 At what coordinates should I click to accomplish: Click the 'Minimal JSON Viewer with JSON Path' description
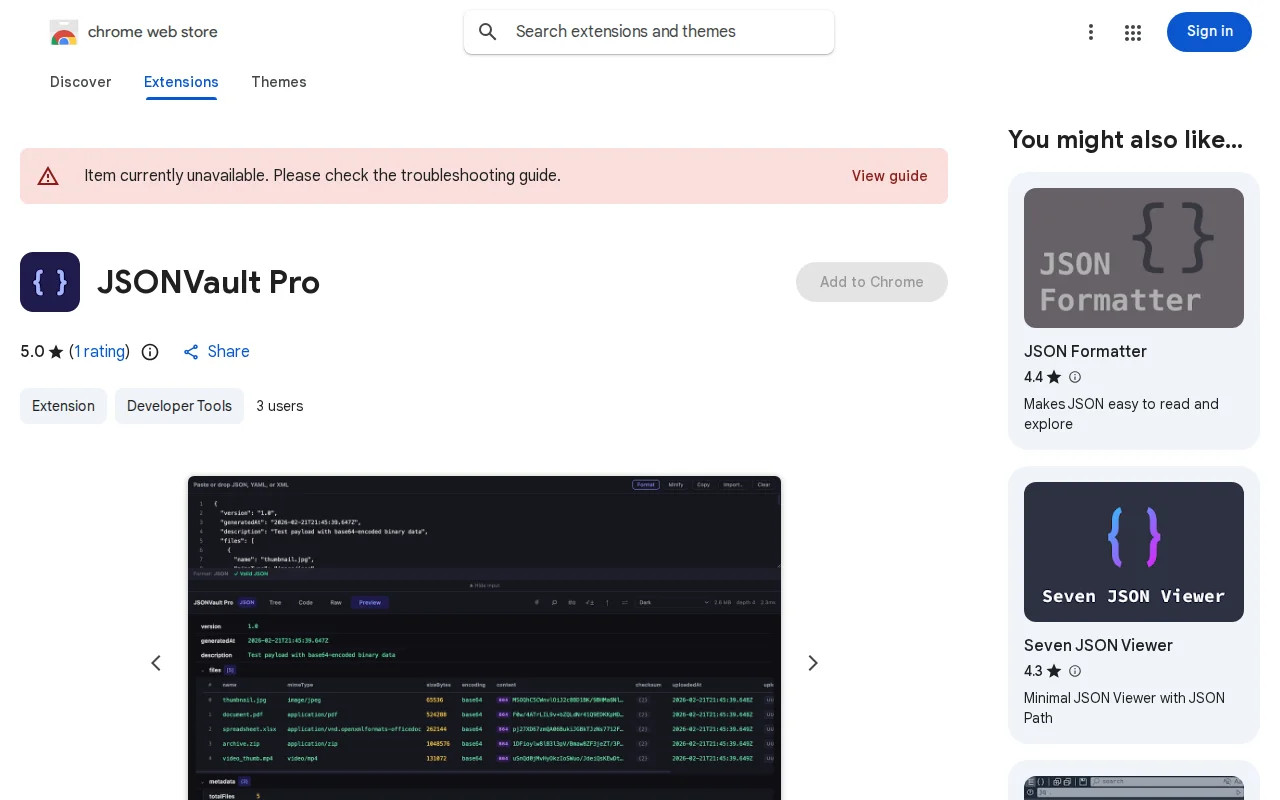pyautogui.click(x=1124, y=708)
